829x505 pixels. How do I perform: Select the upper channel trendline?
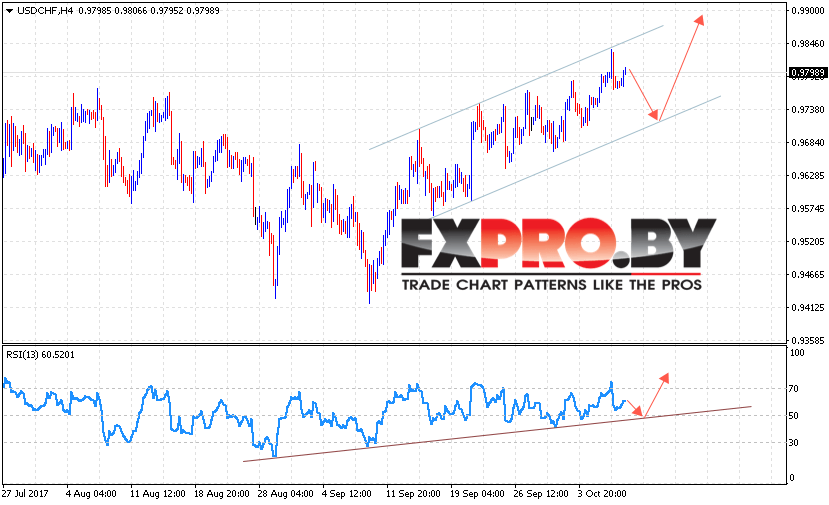pyautogui.click(x=516, y=87)
